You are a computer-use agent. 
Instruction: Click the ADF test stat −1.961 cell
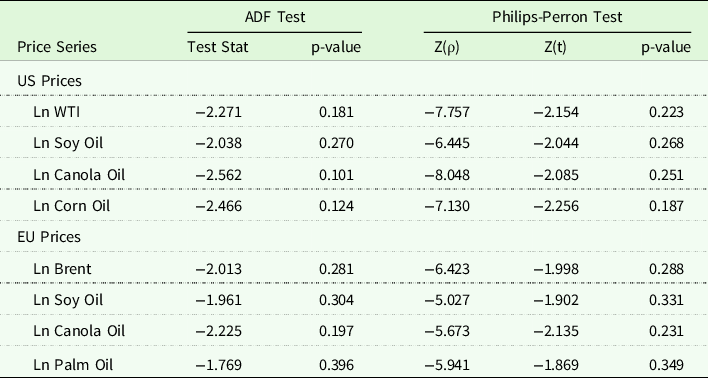pos(219,300)
